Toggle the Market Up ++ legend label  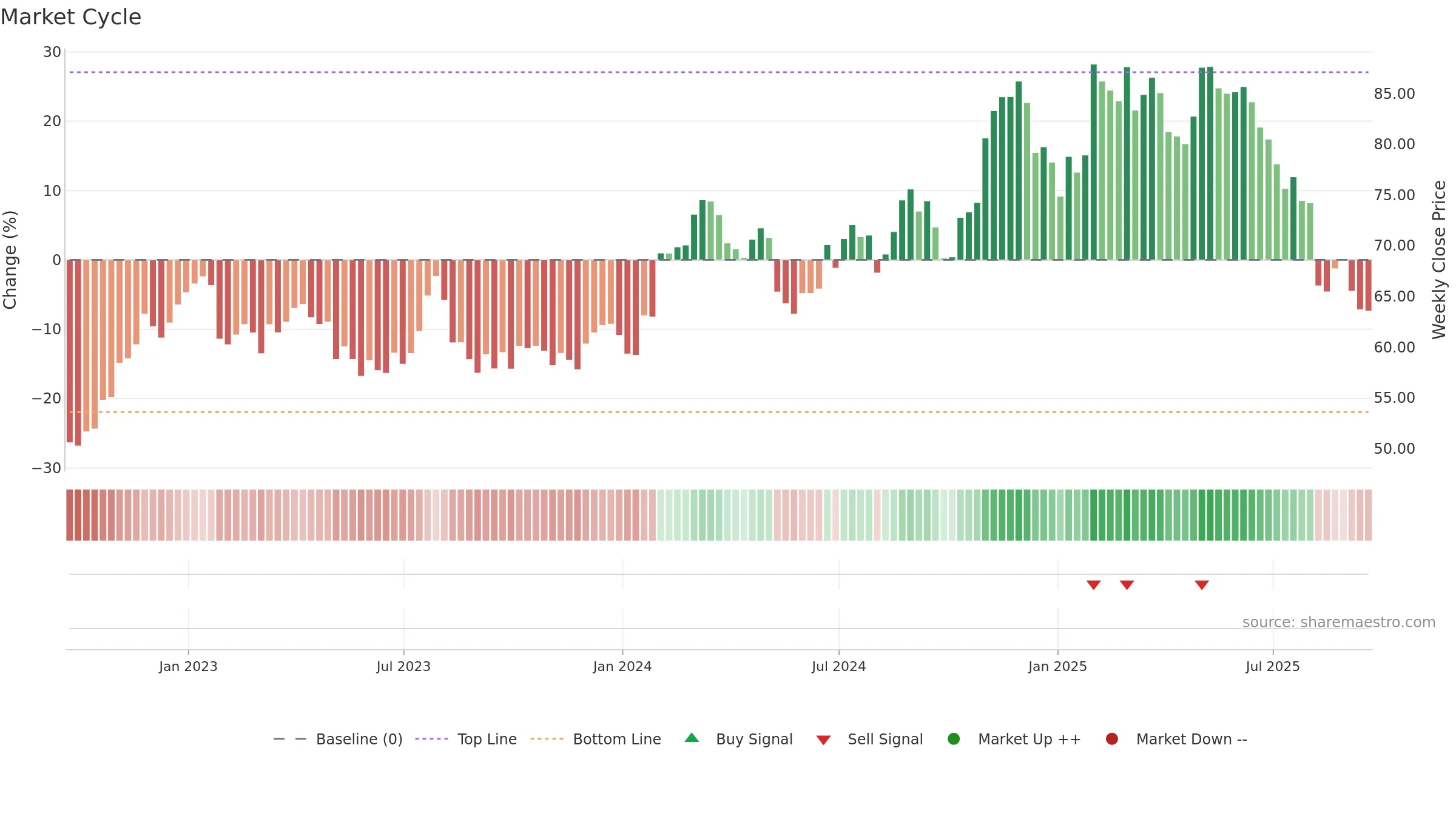1030,739
